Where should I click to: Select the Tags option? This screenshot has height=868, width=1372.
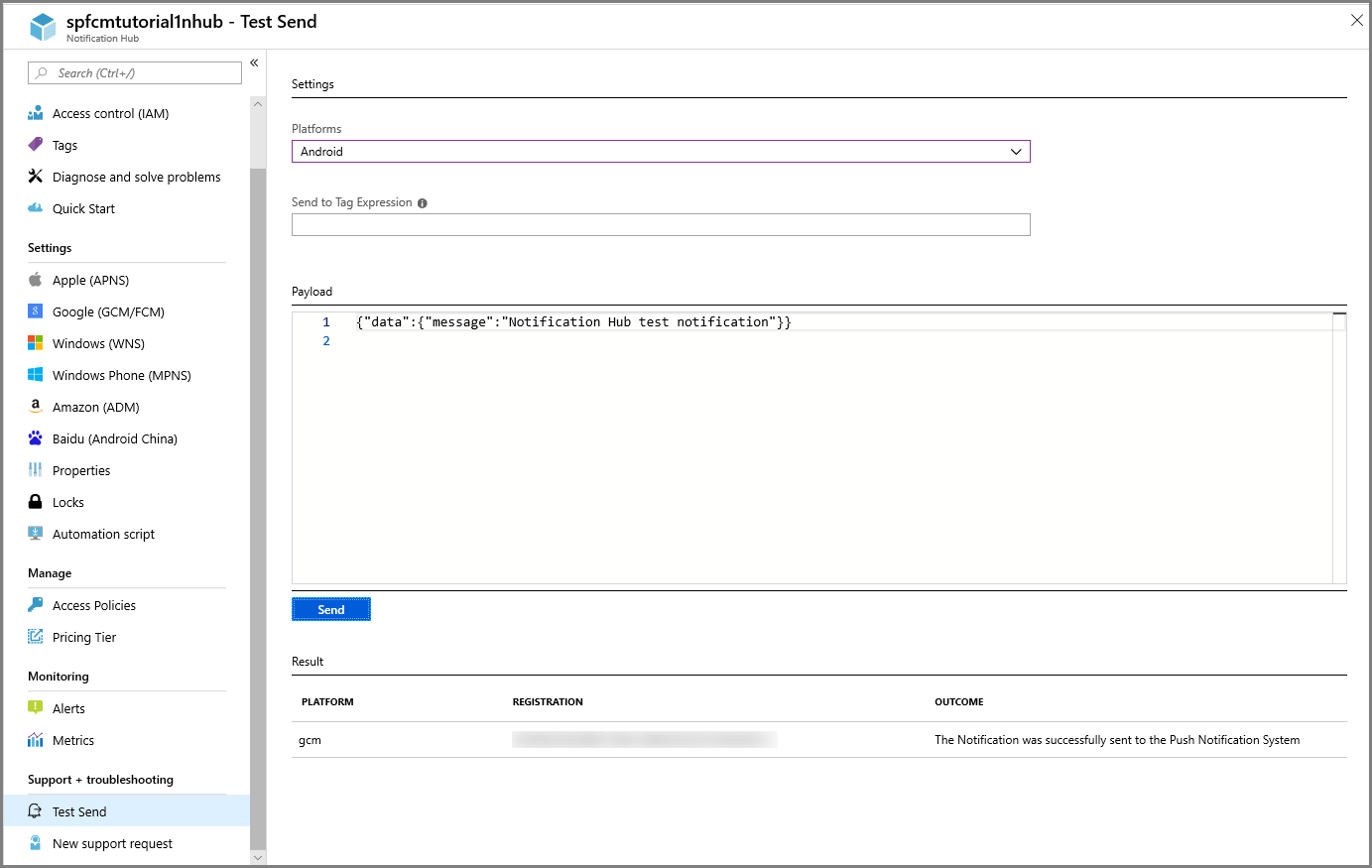coord(62,145)
